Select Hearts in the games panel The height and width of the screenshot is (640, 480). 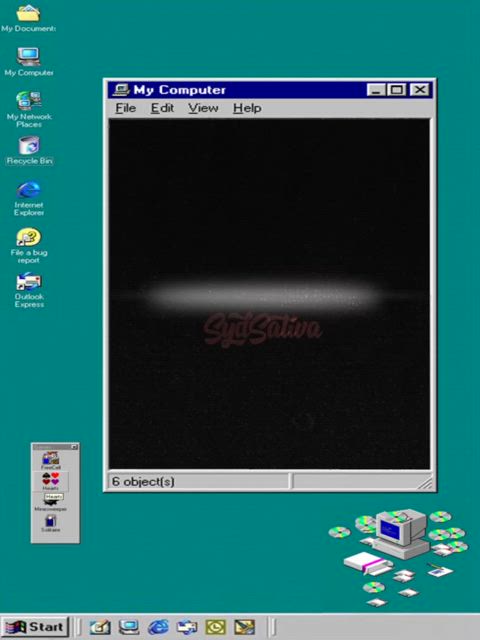(x=51, y=481)
